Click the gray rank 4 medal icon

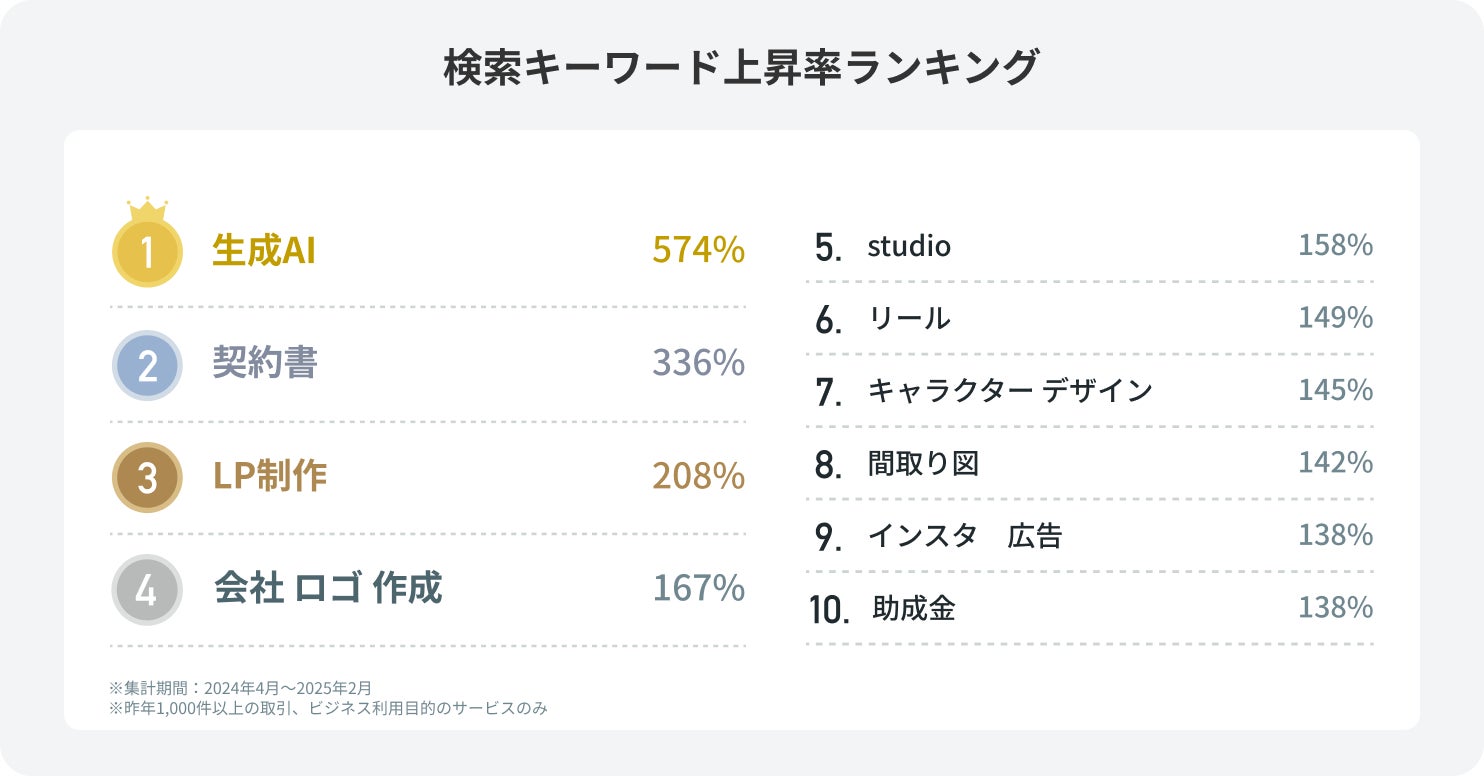[147, 590]
